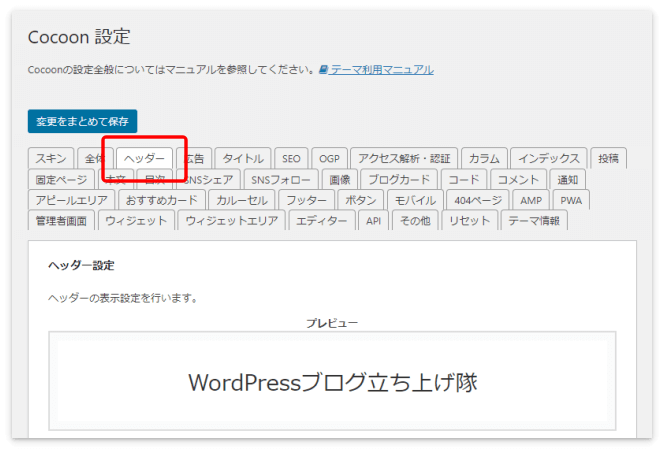Select the 投稿 tab
The width and height of the screenshot is (664, 451).
coord(609,158)
